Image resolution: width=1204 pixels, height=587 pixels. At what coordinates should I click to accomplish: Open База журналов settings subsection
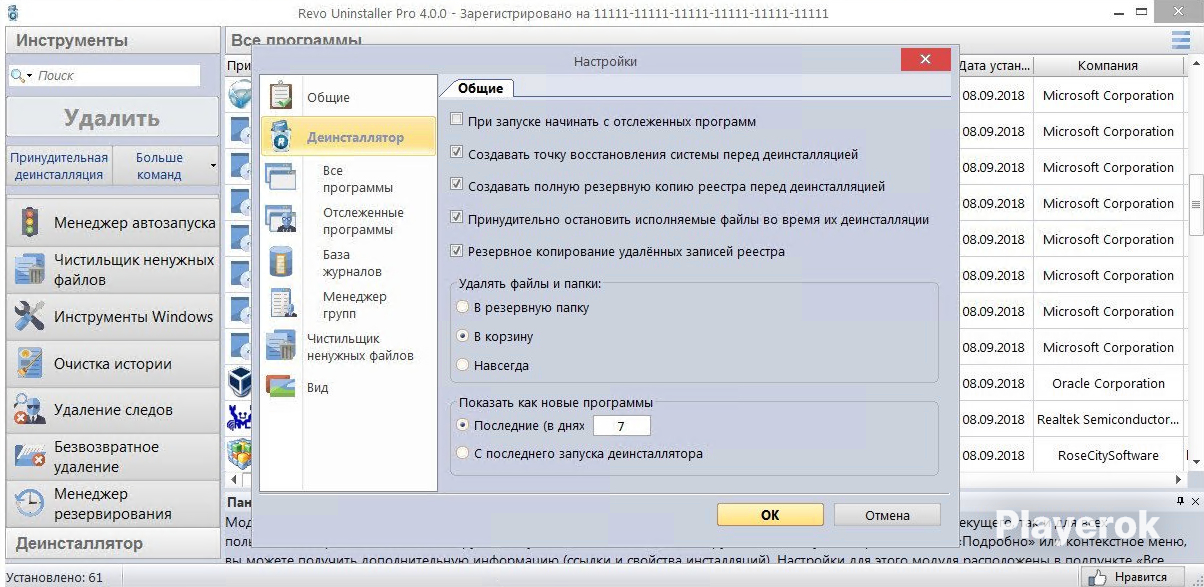pyautogui.click(x=352, y=263)
